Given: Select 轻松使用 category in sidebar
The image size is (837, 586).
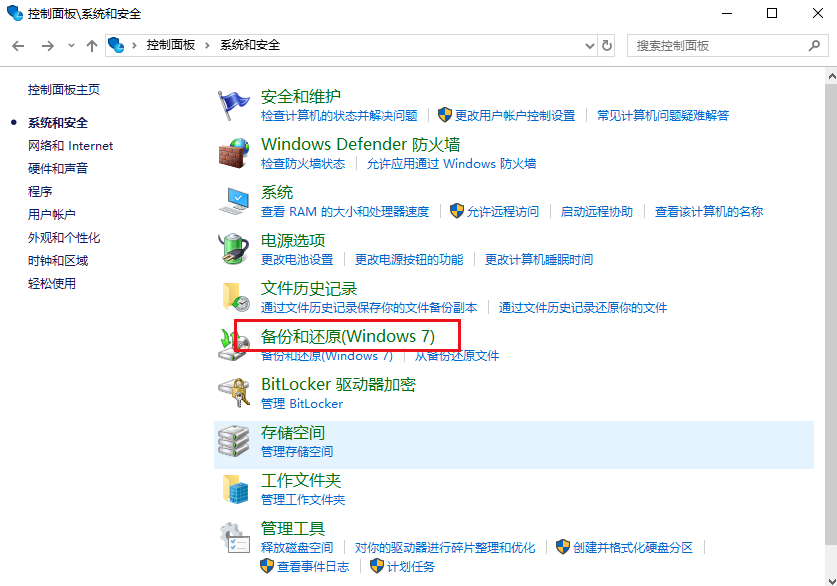Looking at the screenshot, I should 52,283.
